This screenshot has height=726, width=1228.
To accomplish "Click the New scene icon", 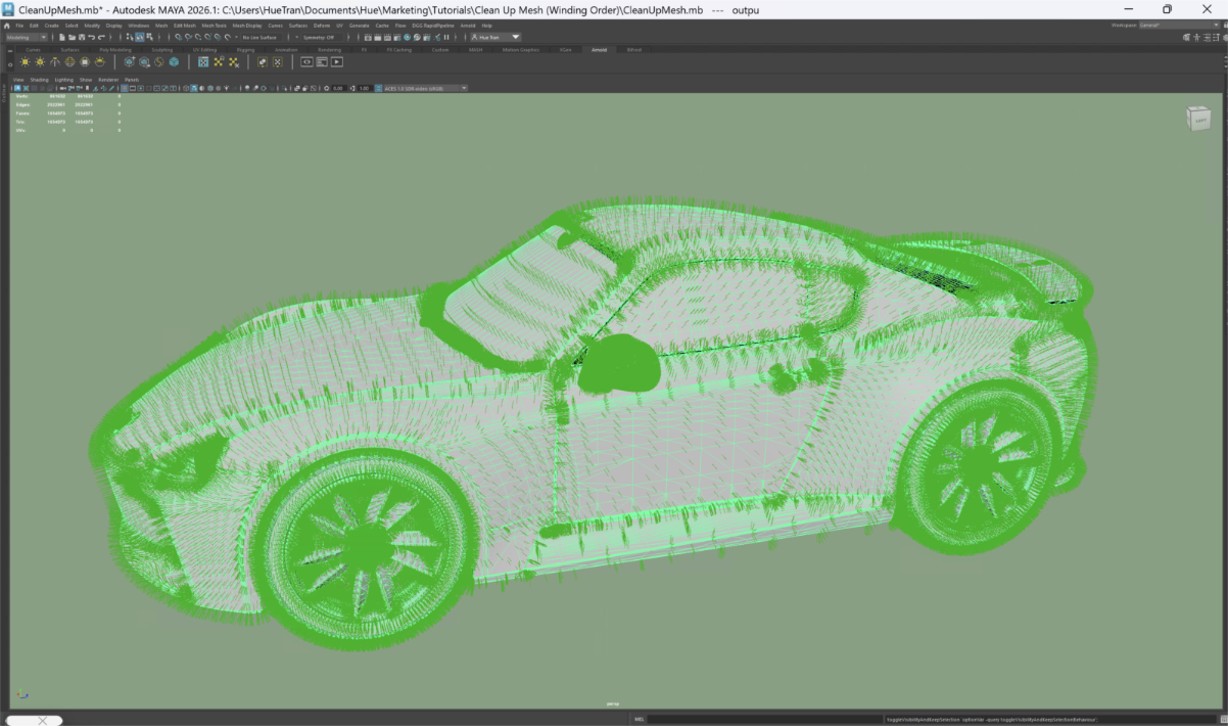I will [x=62, y=37].
